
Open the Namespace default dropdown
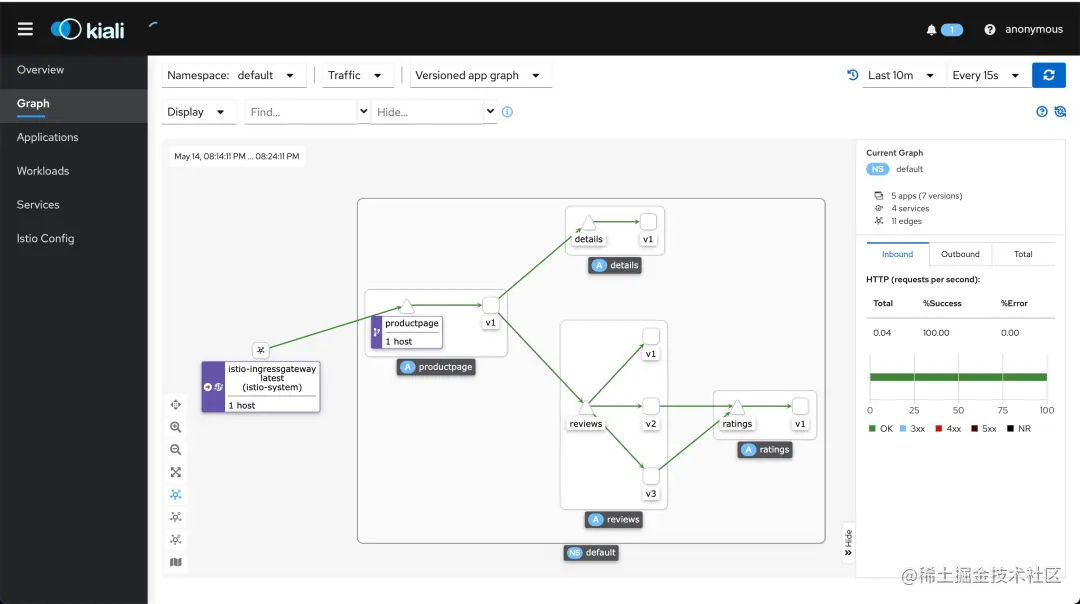tap(232, 75)
